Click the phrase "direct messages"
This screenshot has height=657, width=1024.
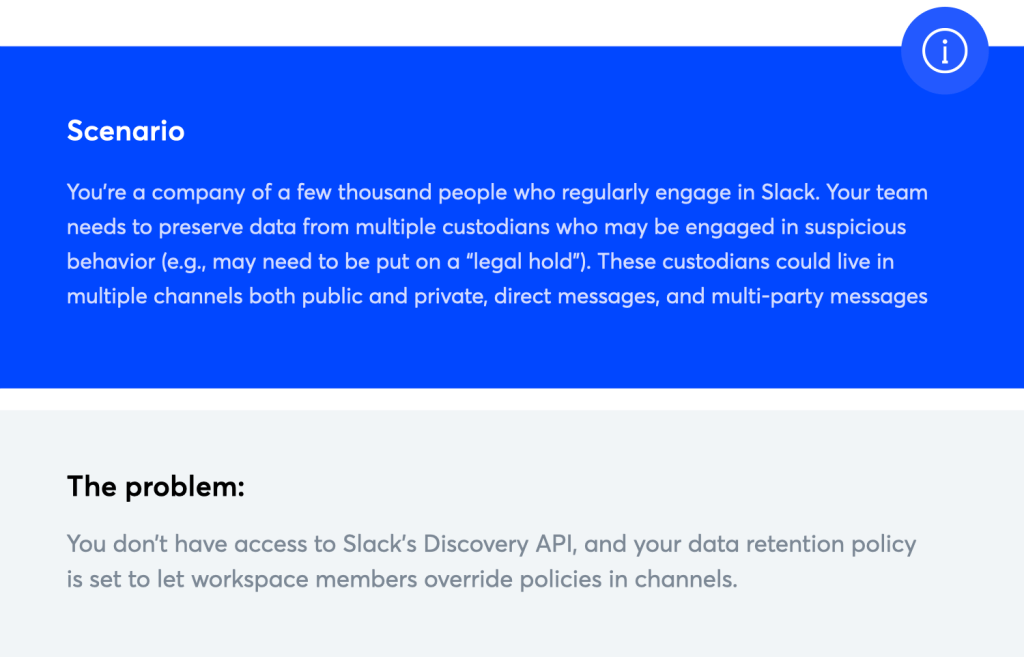click(575, 296)
